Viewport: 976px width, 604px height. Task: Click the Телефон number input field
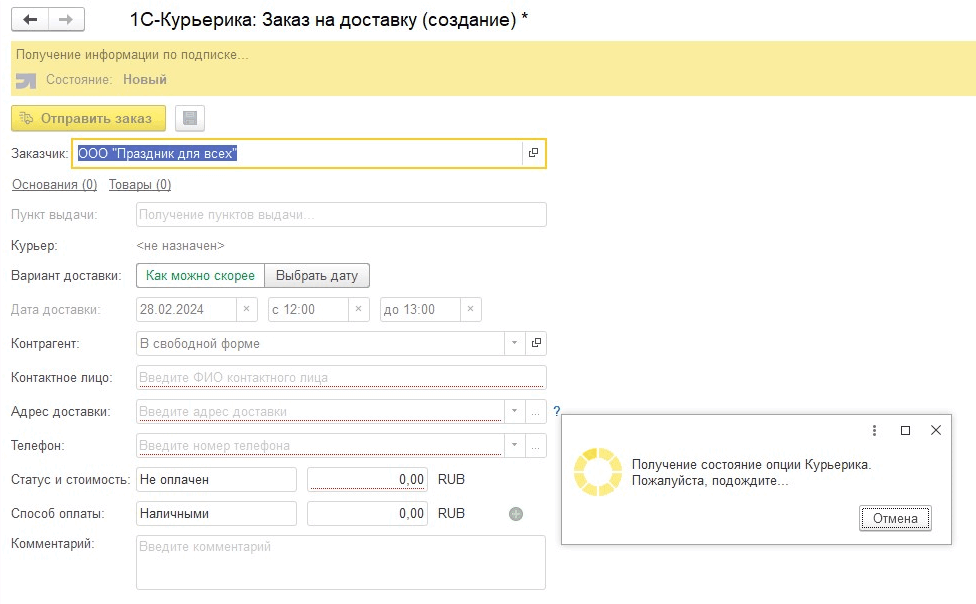[320, 446]
